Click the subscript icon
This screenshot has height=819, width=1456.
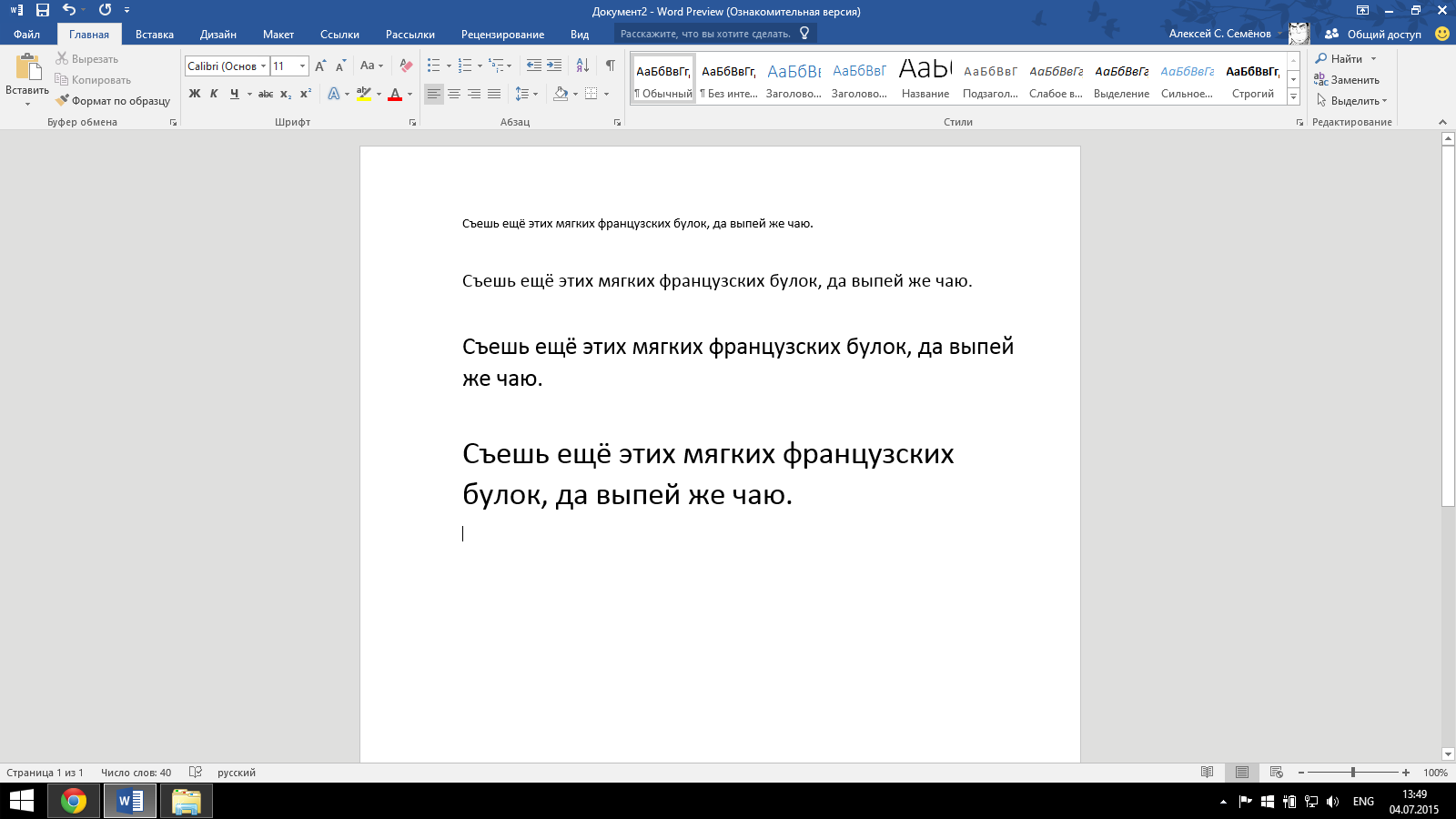pyautogui.click(x=286, y=94)
